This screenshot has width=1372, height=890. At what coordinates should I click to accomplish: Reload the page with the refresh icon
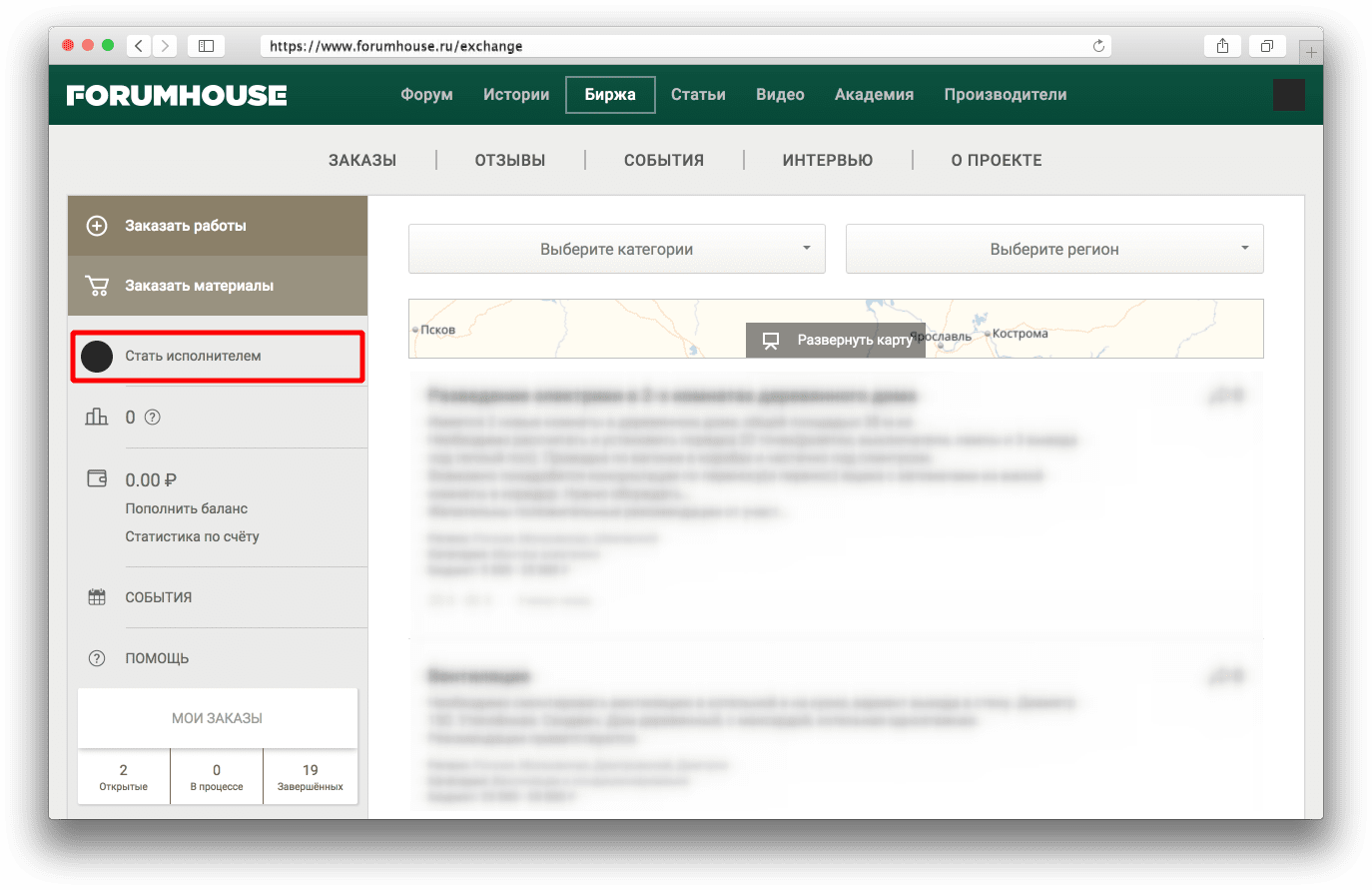(1098, 46)
